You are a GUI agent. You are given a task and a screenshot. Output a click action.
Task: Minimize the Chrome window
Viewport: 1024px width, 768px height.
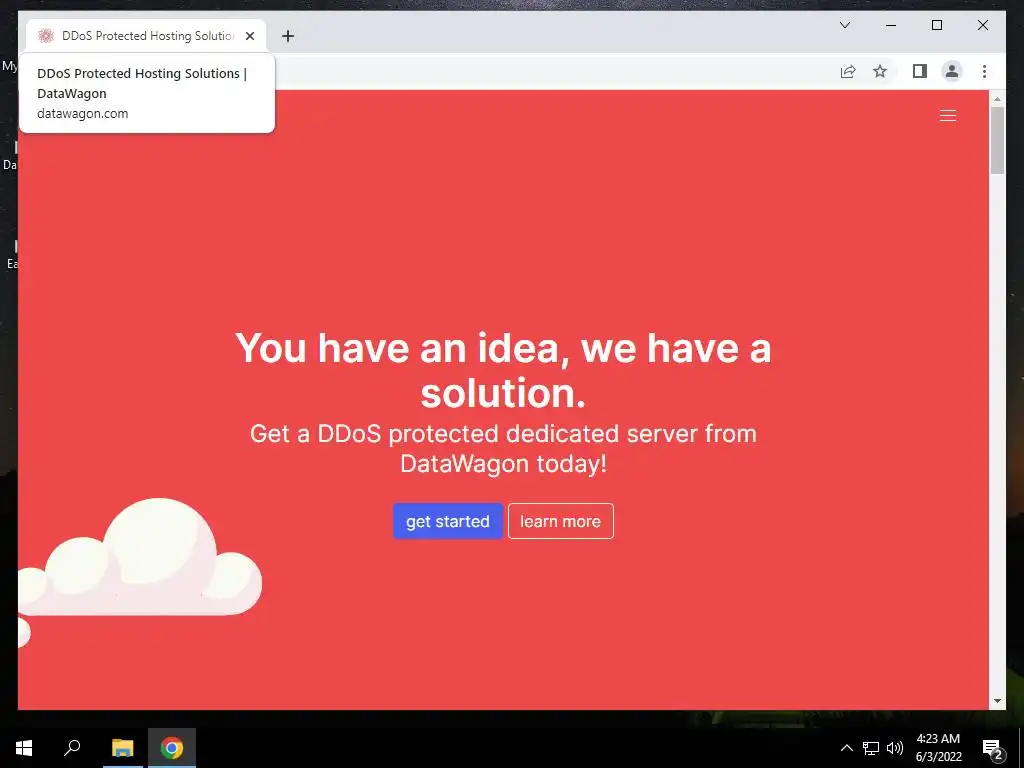[x=891, y=25]
